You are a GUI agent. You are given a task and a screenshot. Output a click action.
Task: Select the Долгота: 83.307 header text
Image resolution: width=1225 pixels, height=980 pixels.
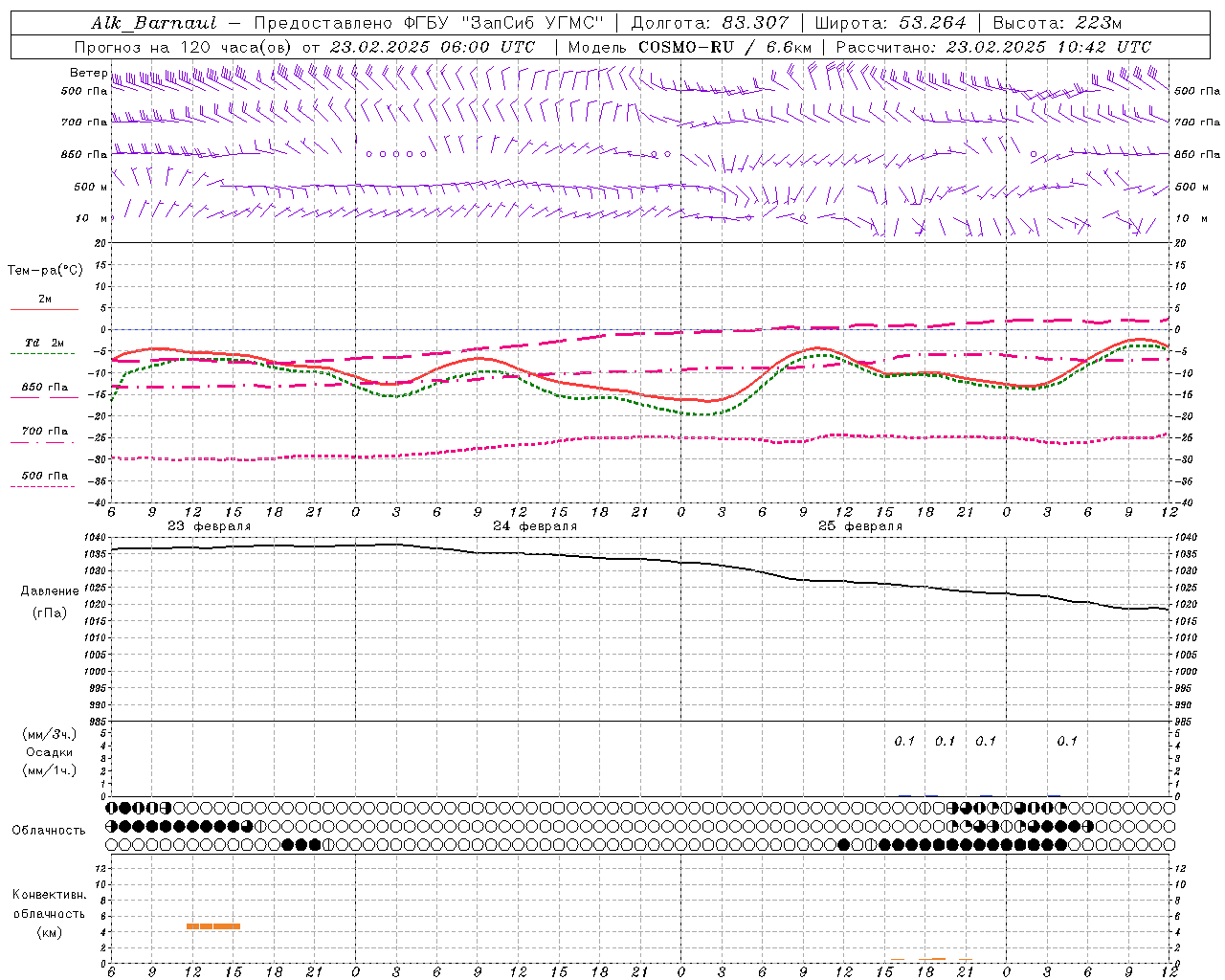coord(710,23)
